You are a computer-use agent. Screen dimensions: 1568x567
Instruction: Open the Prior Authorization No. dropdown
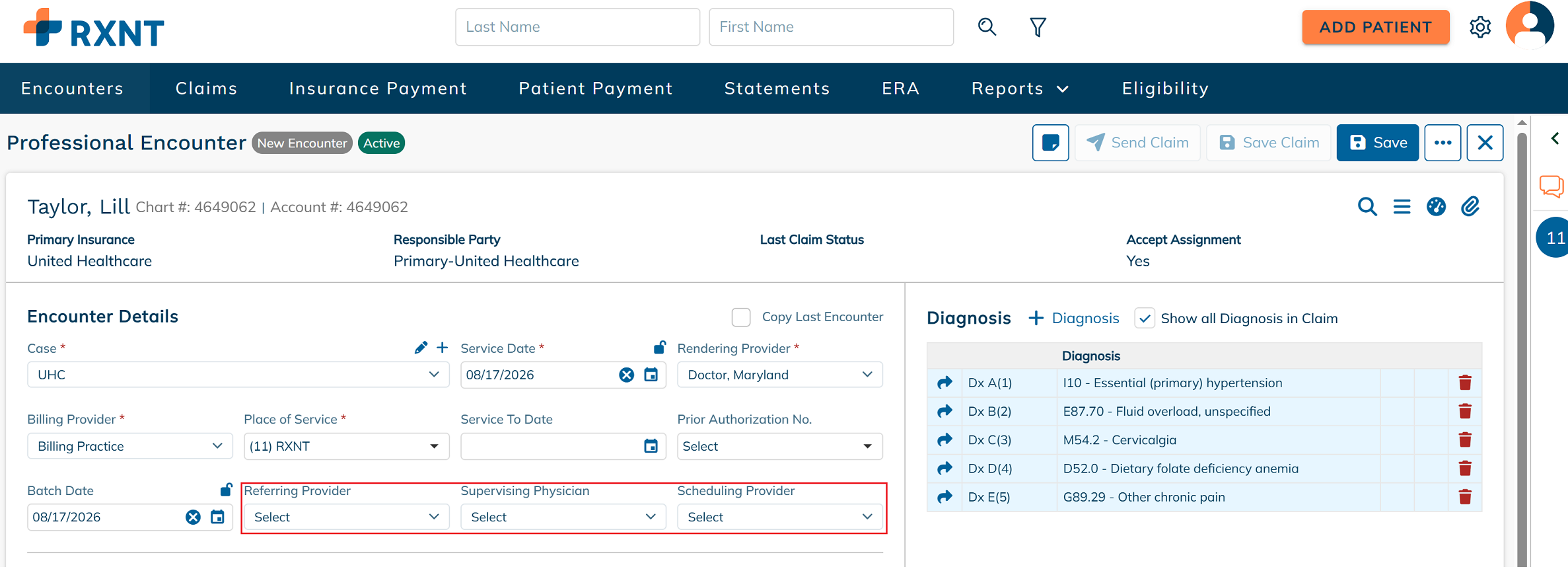pos(780,446)
